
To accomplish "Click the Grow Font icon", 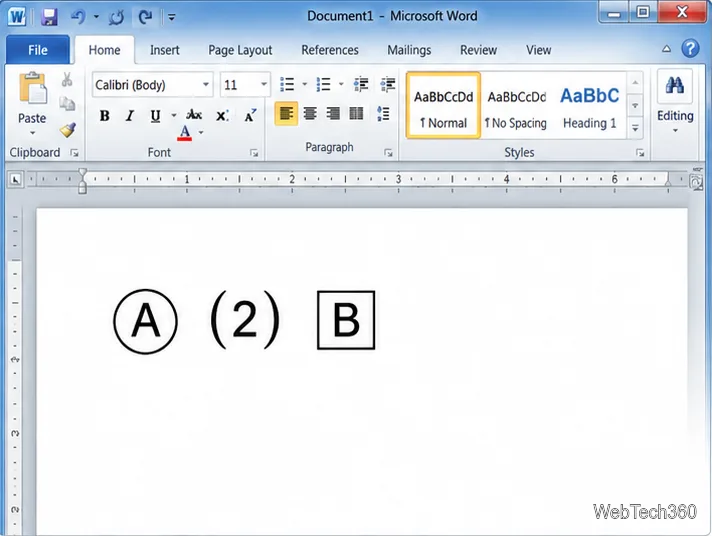I will click(x=250, y=116).
